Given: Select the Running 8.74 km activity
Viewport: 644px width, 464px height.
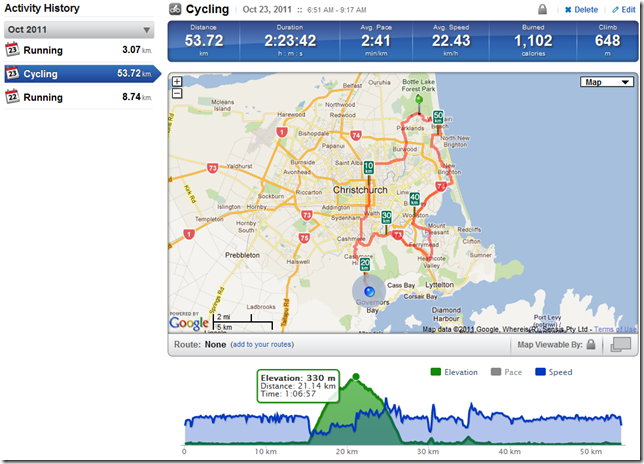Looking at the screenshot, I should click(x=79, y=97).
